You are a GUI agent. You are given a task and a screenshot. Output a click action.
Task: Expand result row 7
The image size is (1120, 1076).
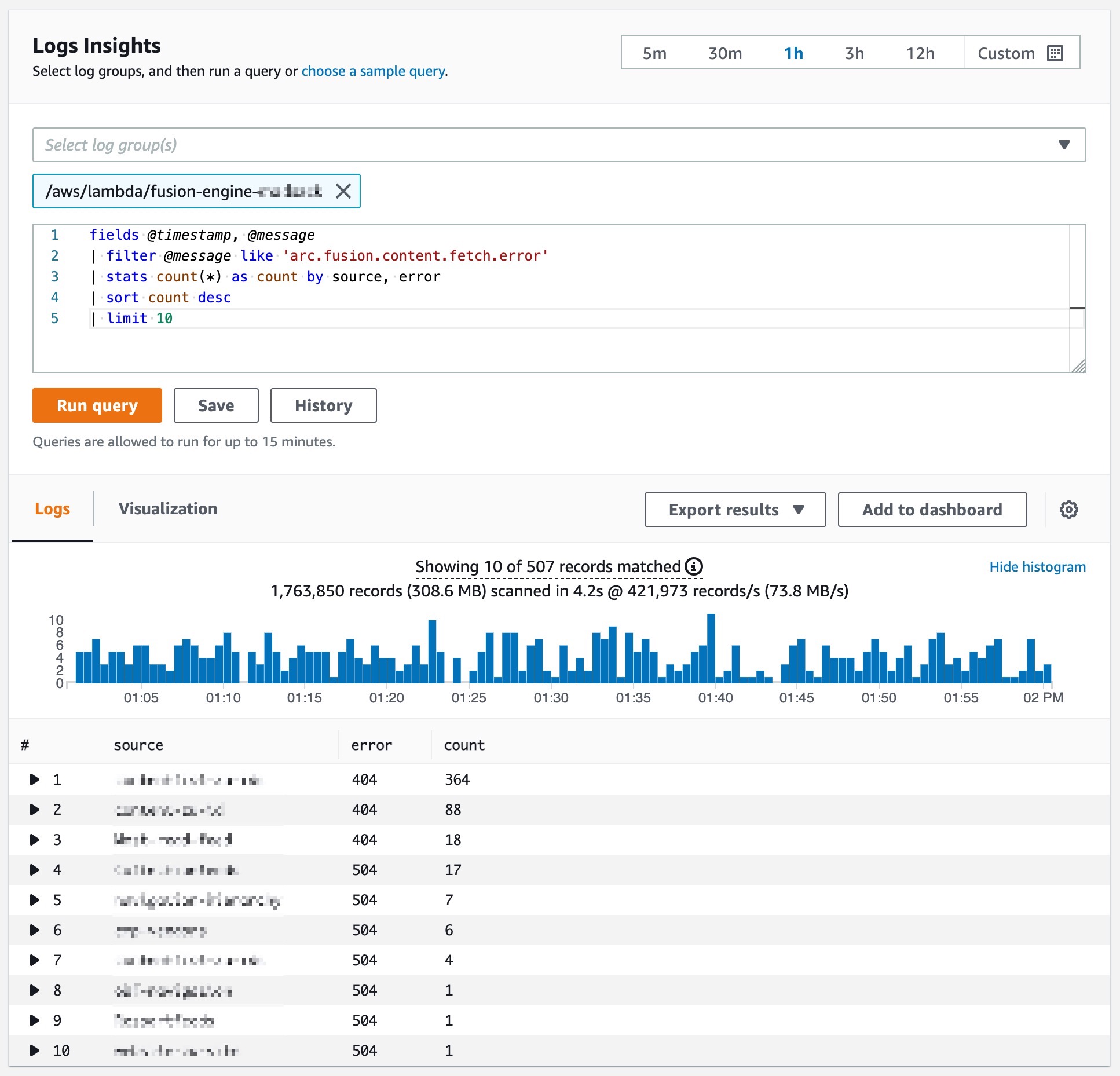pyautogui.click(x=35, y=960)
